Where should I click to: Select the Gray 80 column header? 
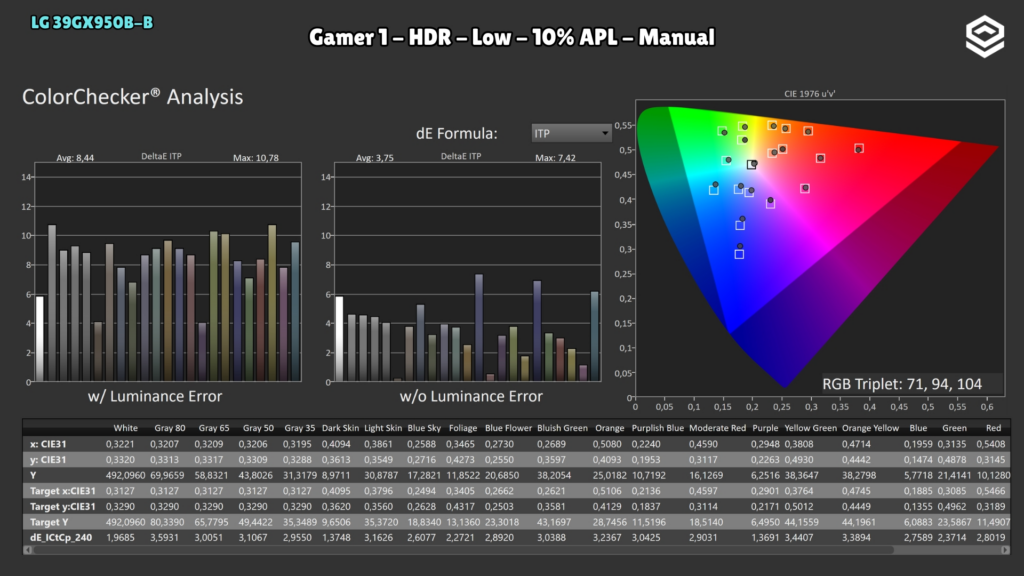(170, 428)
